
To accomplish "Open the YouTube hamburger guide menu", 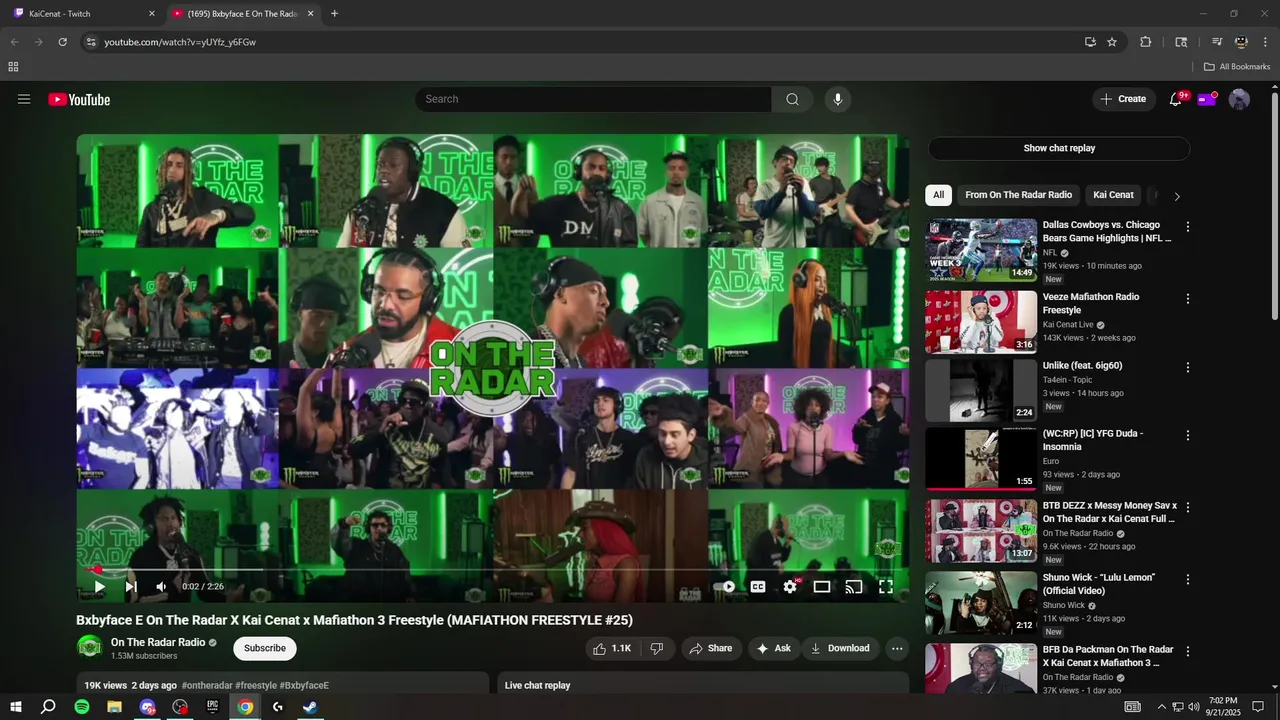I will [x=24, y=99].
